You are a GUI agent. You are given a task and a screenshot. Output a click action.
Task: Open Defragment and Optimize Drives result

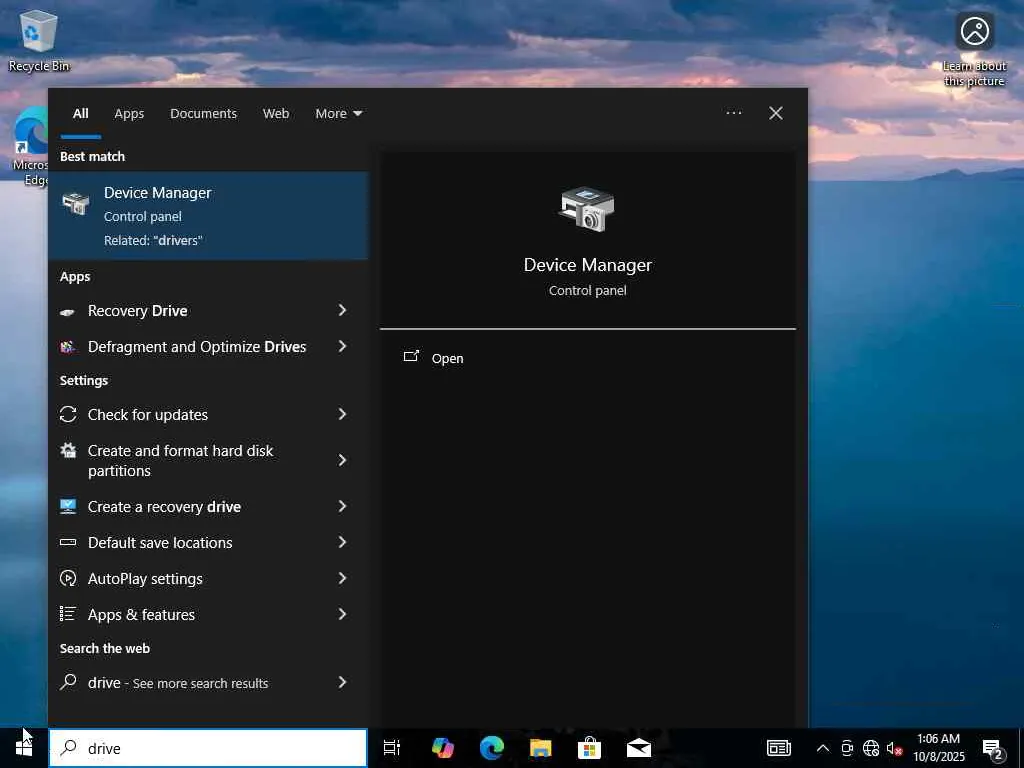(208, 346)
